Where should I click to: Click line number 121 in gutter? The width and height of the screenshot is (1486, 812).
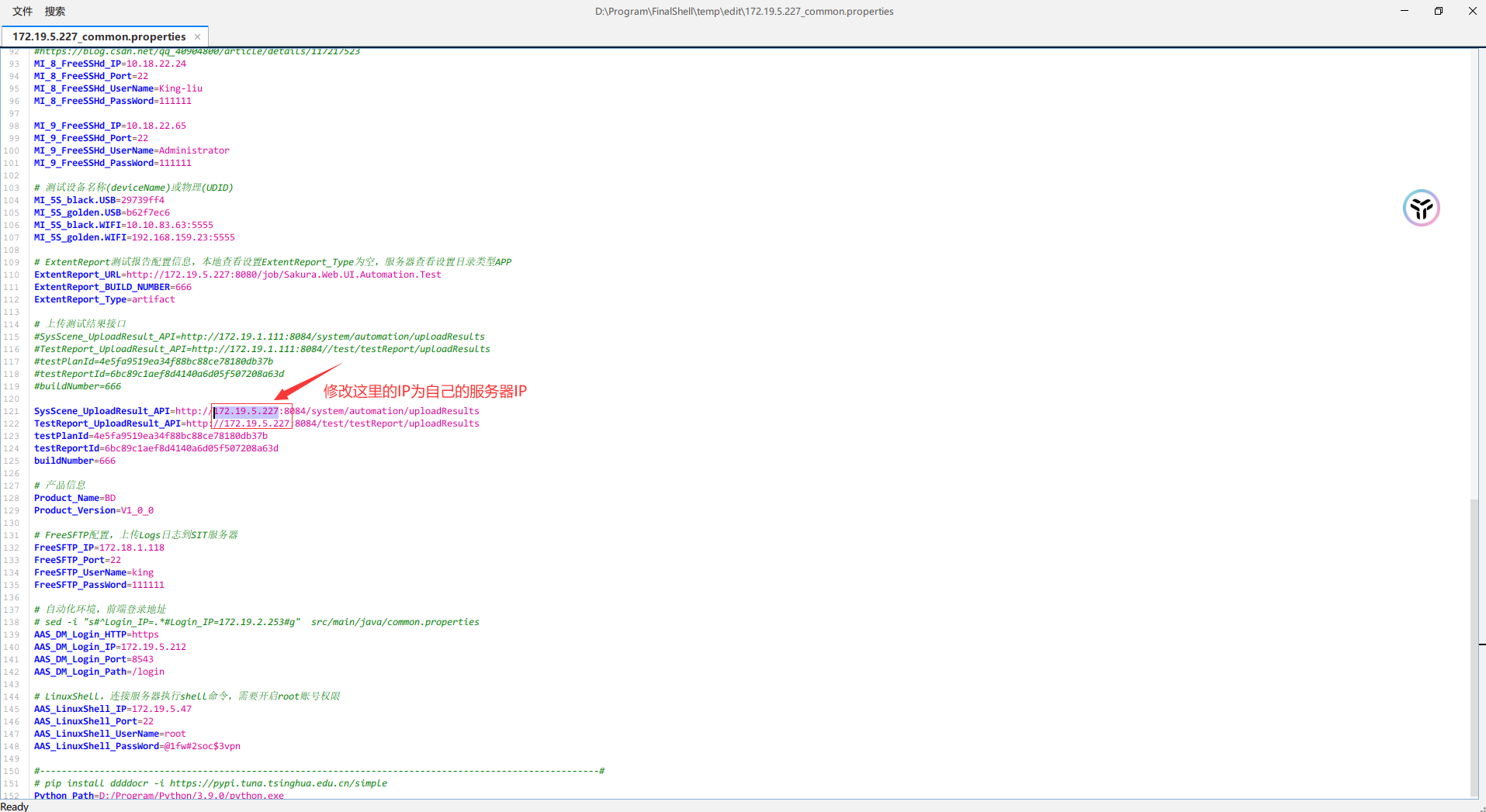12,411
